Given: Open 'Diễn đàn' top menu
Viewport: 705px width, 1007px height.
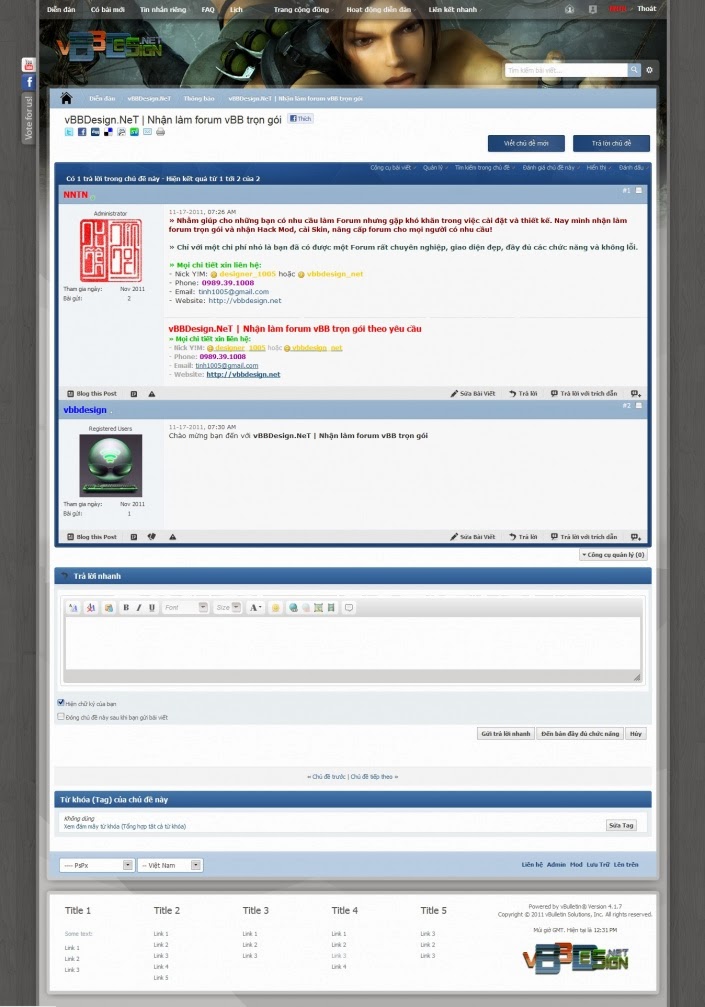Looking at the screenshot, I should point(61,10).
